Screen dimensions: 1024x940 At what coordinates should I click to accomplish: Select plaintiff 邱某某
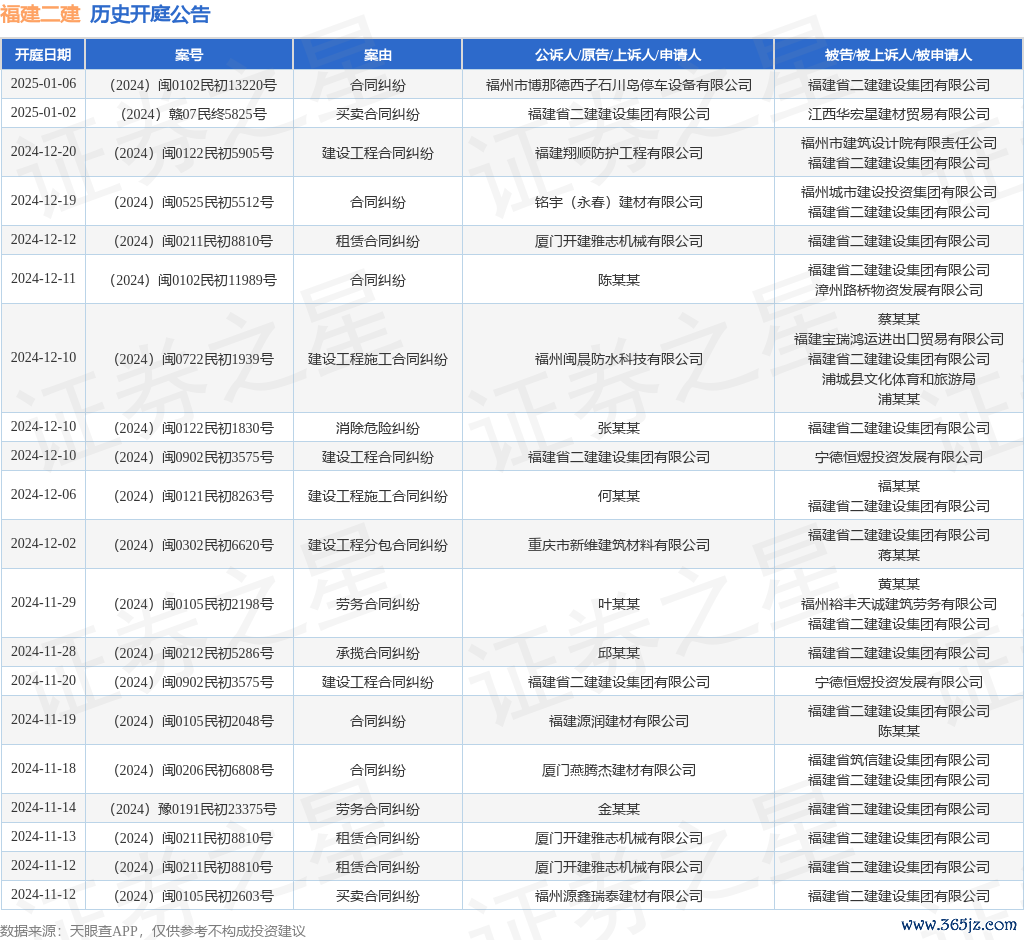pyautogui.click(x=618, y=653)
